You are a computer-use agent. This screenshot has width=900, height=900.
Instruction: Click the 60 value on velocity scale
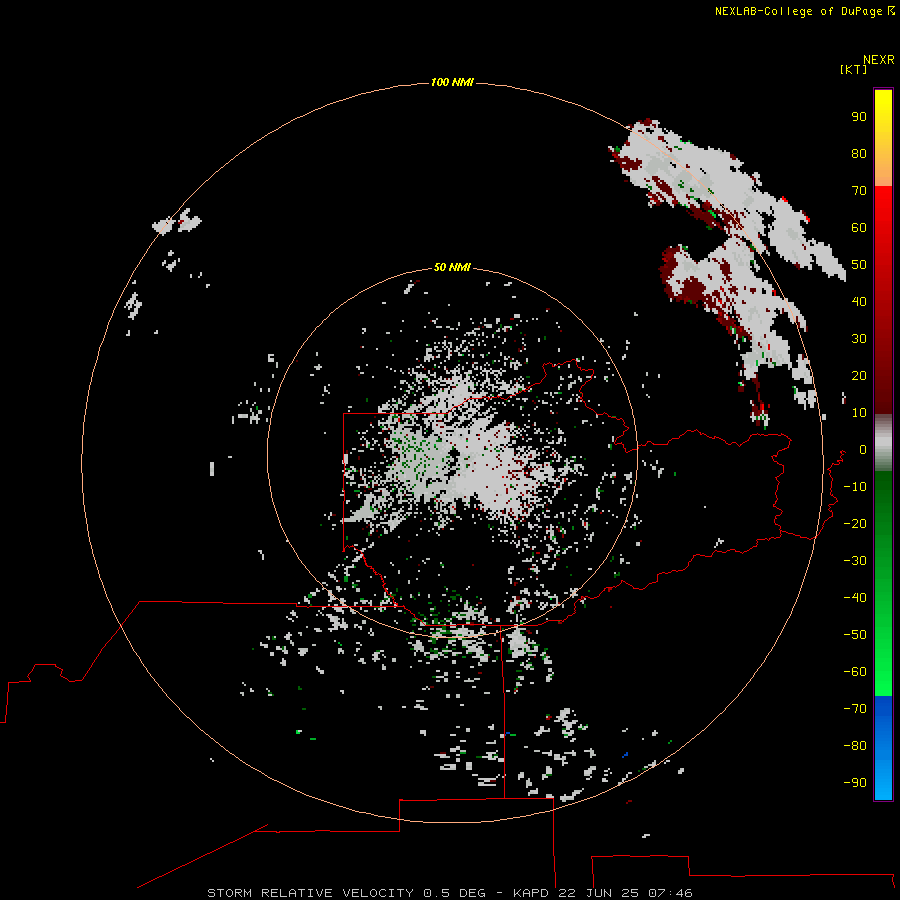pyautogui.click(x=859, y=228)
